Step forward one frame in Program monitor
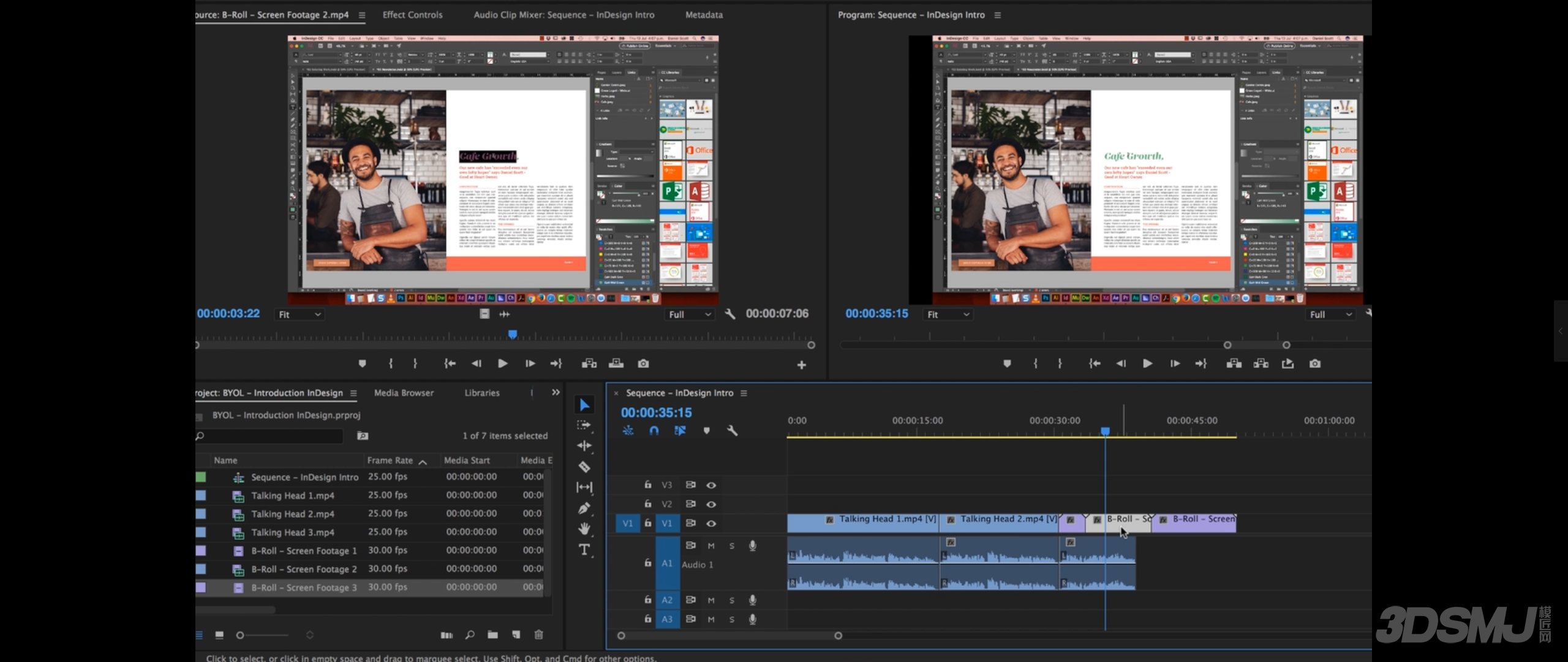This screenshot has height=662, width=1568. pos(1175,363)
